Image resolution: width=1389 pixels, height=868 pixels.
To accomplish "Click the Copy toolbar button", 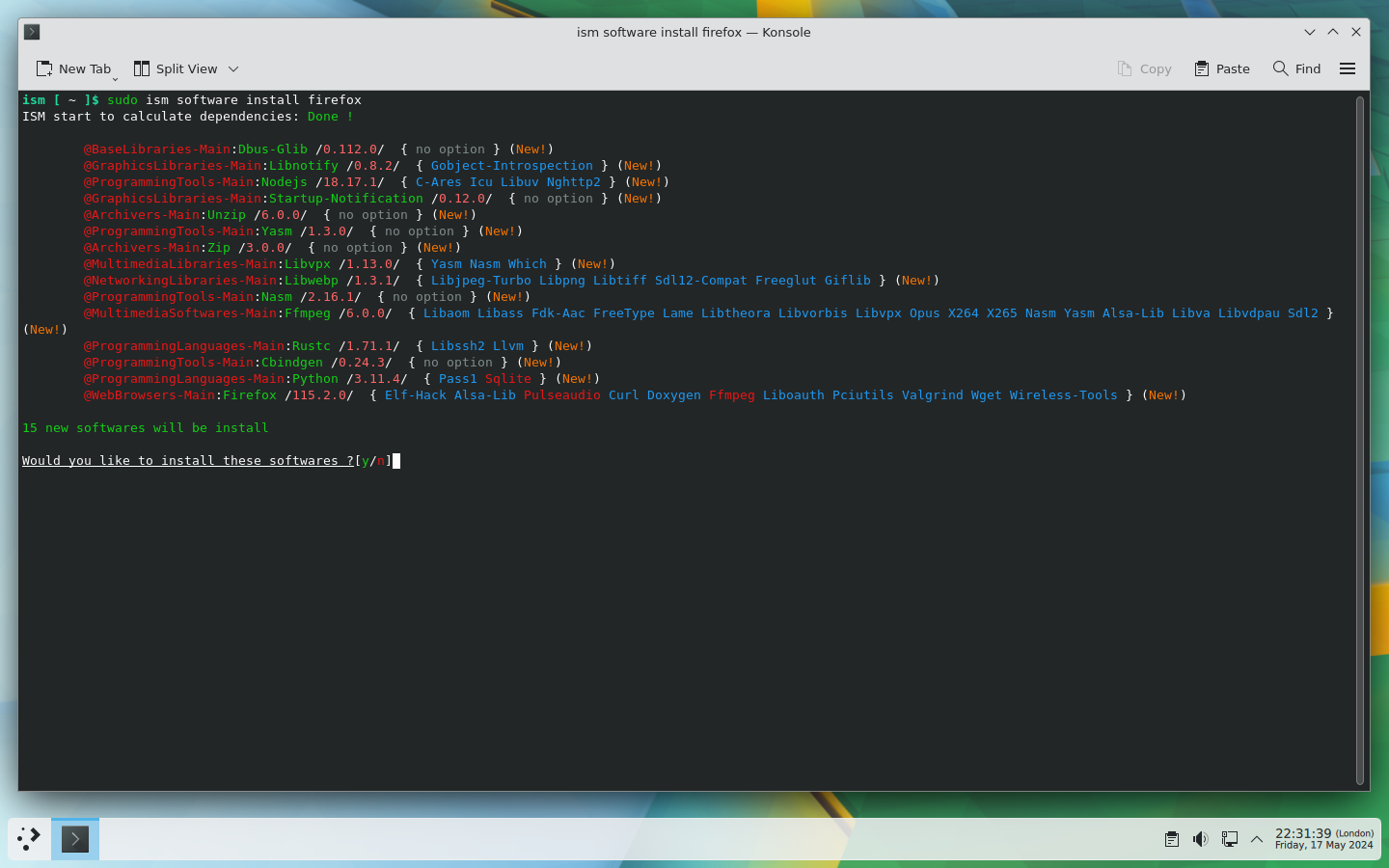I will coord(1144,68).
